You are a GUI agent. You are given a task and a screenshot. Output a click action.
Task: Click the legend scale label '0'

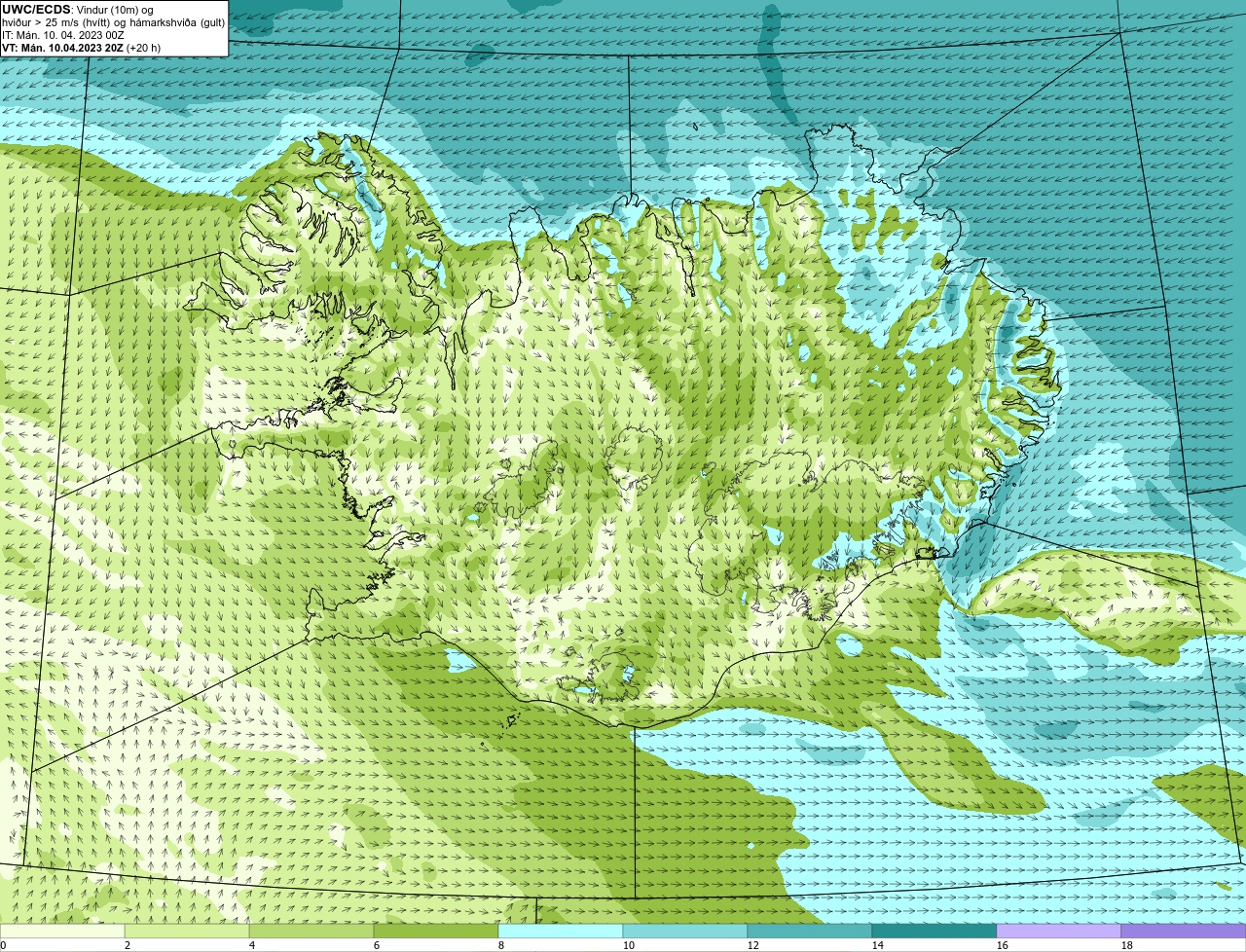[3, 945]
